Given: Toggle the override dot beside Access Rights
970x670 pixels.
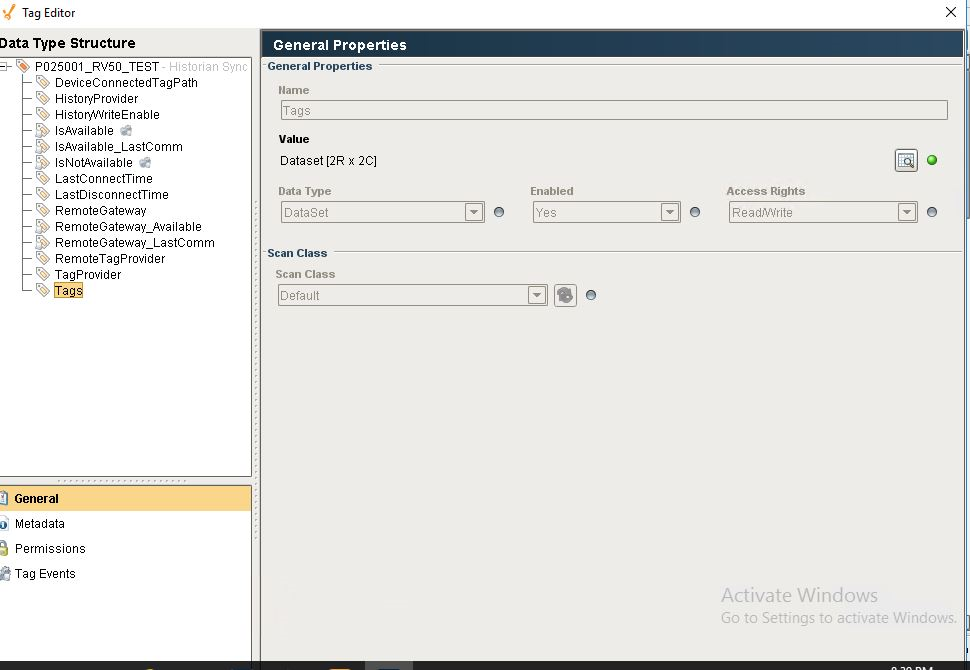Looking at the screenshot, I should pos(932,212).
